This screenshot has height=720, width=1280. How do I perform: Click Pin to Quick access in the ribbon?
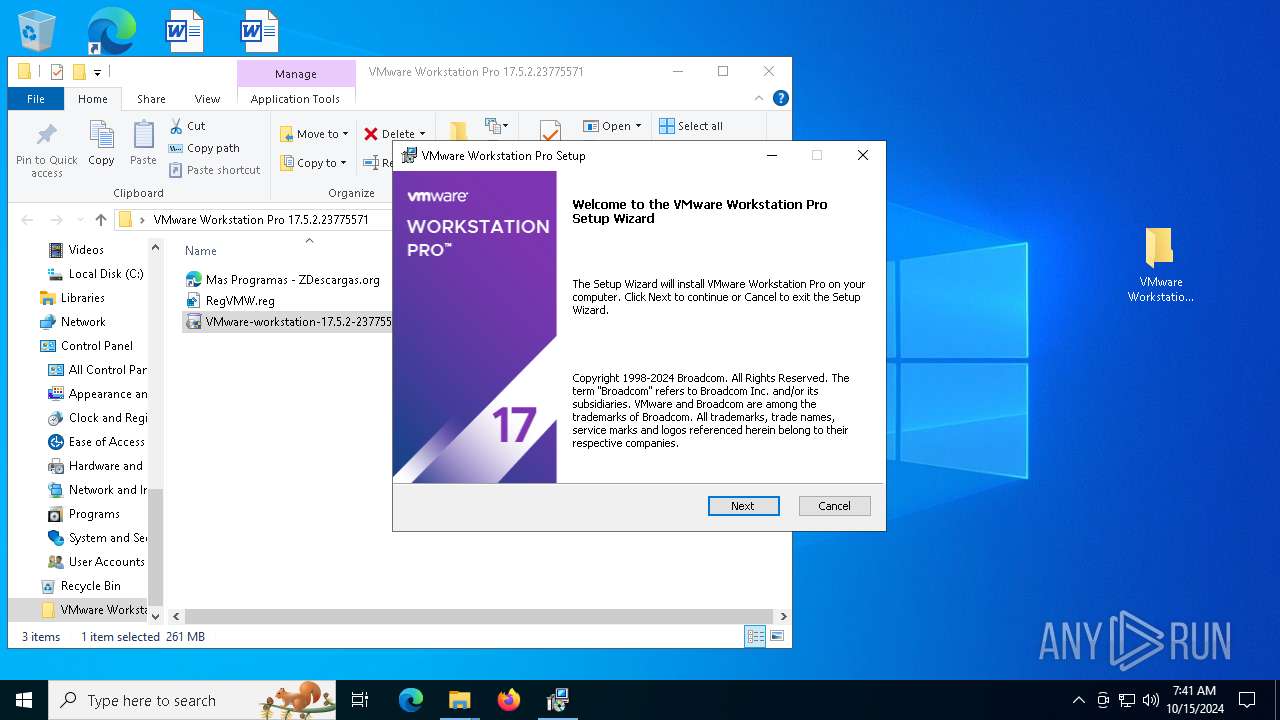(x=46, y=150)
